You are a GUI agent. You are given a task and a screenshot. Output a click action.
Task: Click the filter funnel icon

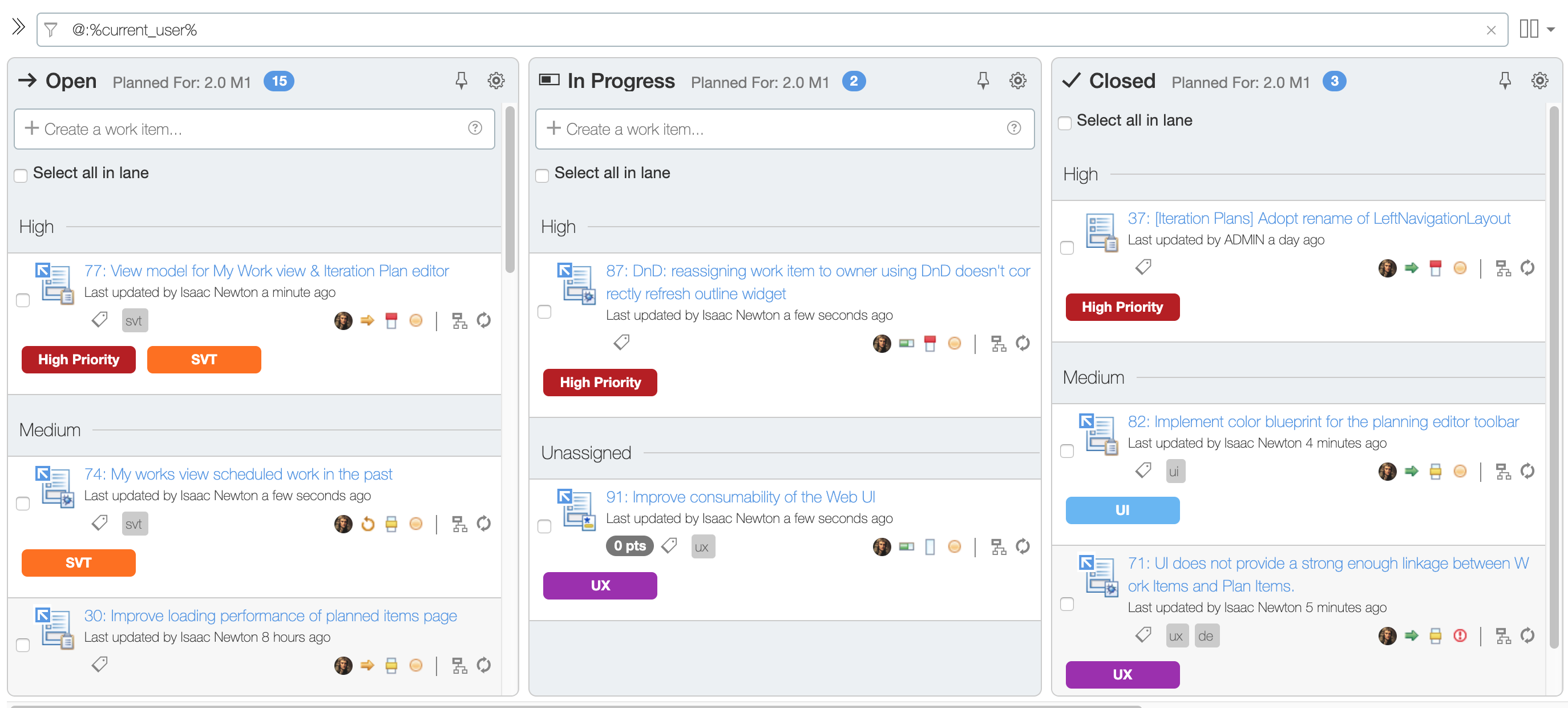click(x=51, y=30)
